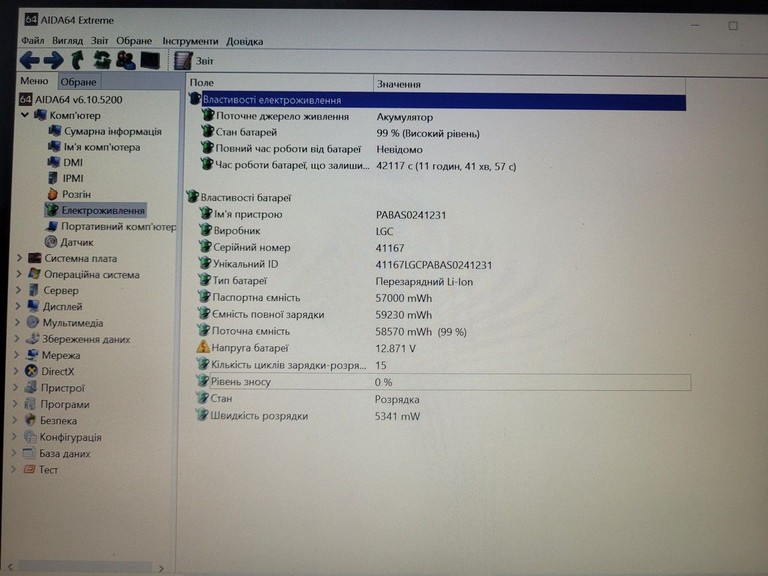Expand the Дисплей node
The width and height of the screenshot is (768, 576).
coord(18,306)
